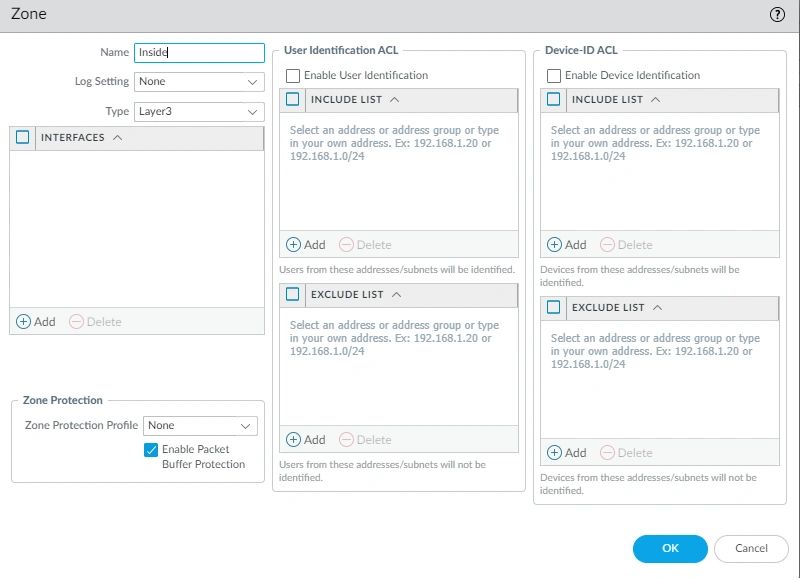
Task: Click the Cancel button
Action: tap(751, 548)
